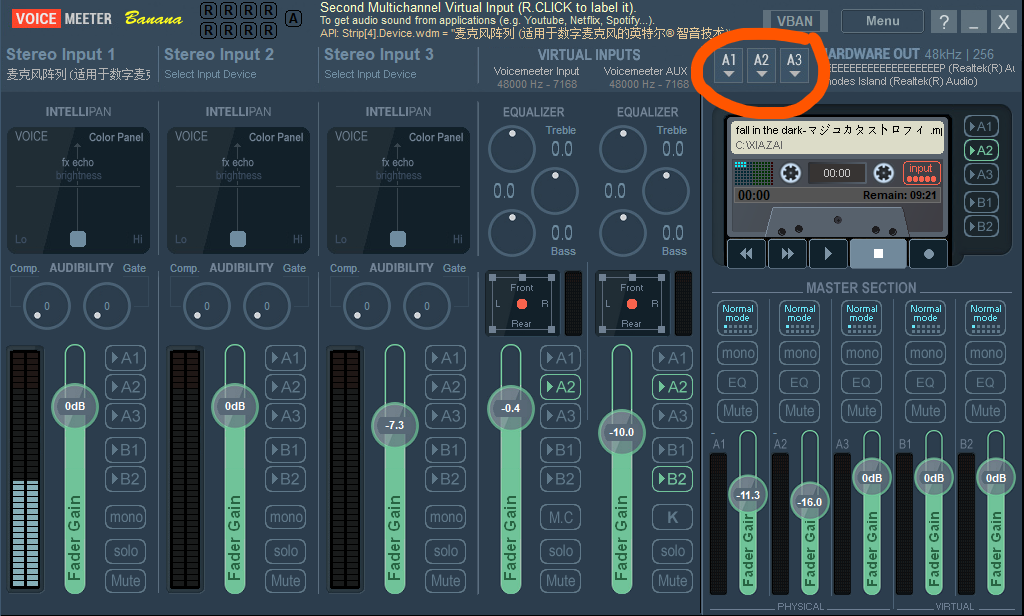This screenshot has height=616, width=1024.
Task: Toggle recorder output to A1 bus
Action: point(981,126)
